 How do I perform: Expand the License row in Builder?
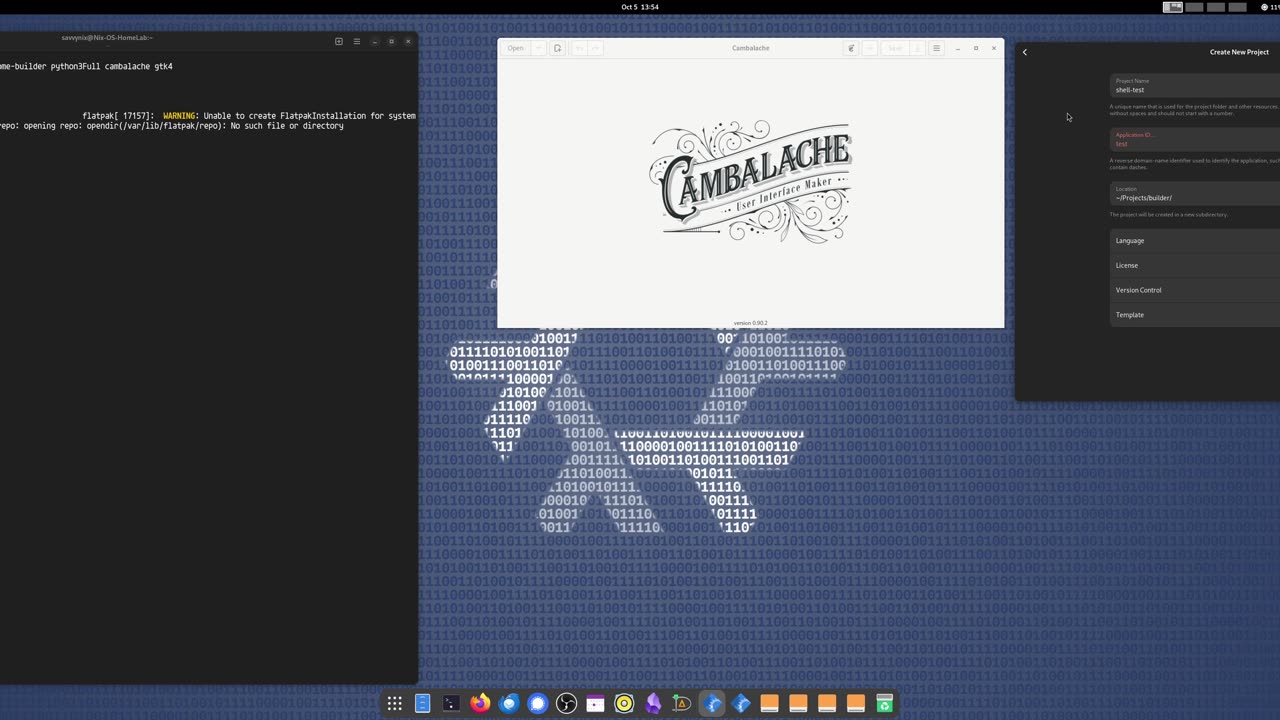coord(1195,265)
